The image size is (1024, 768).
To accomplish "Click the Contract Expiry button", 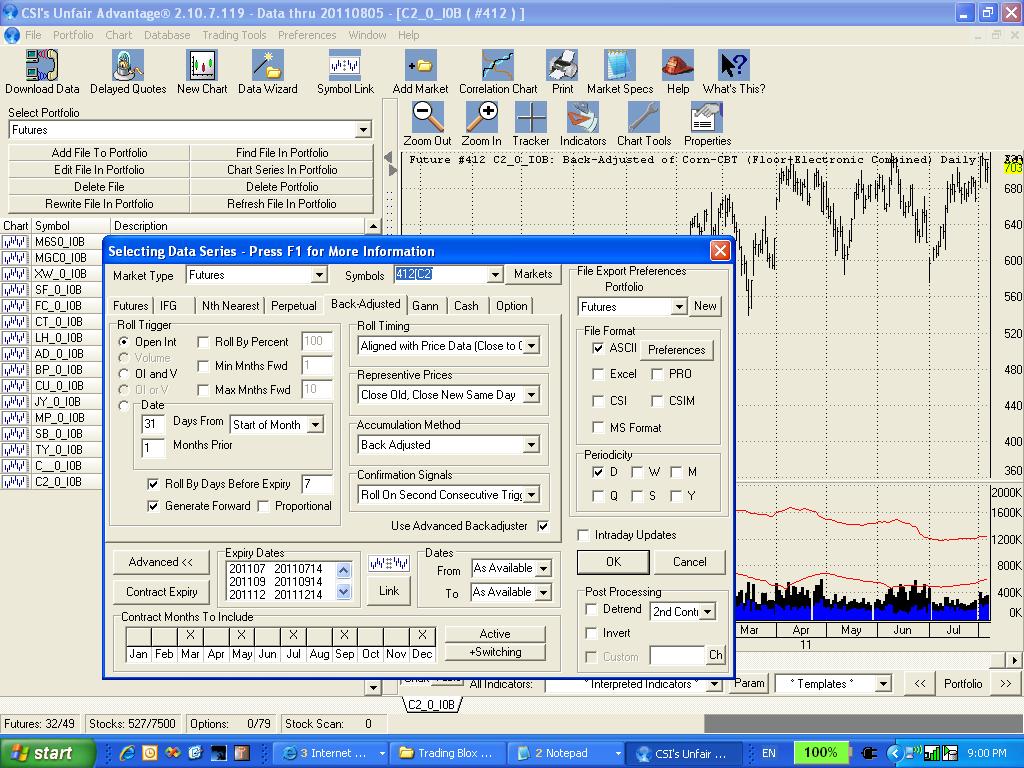I will [161, 592].
